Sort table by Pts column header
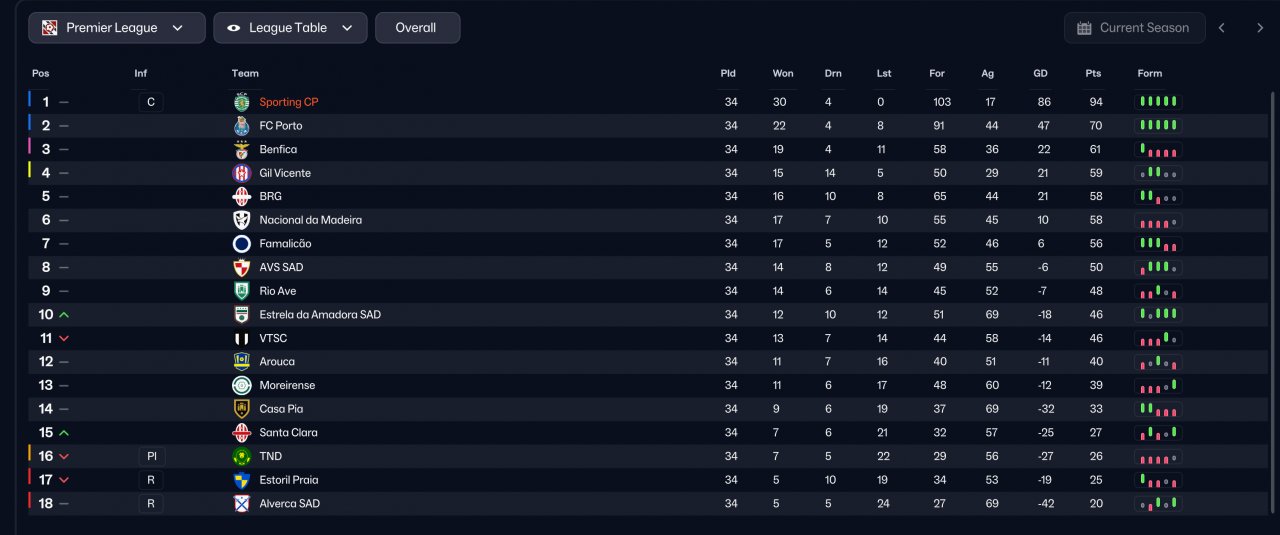The width and height of the screenshot is (1280, 535). click(x=1093, y=73)
